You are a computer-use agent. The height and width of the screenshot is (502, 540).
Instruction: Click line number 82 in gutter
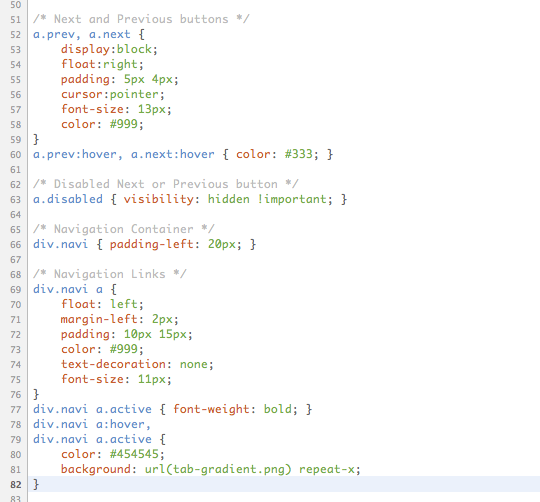click(15, 485)
